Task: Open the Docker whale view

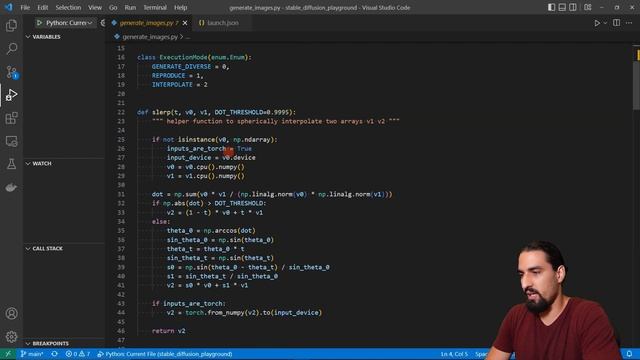Action: [11, 187]
